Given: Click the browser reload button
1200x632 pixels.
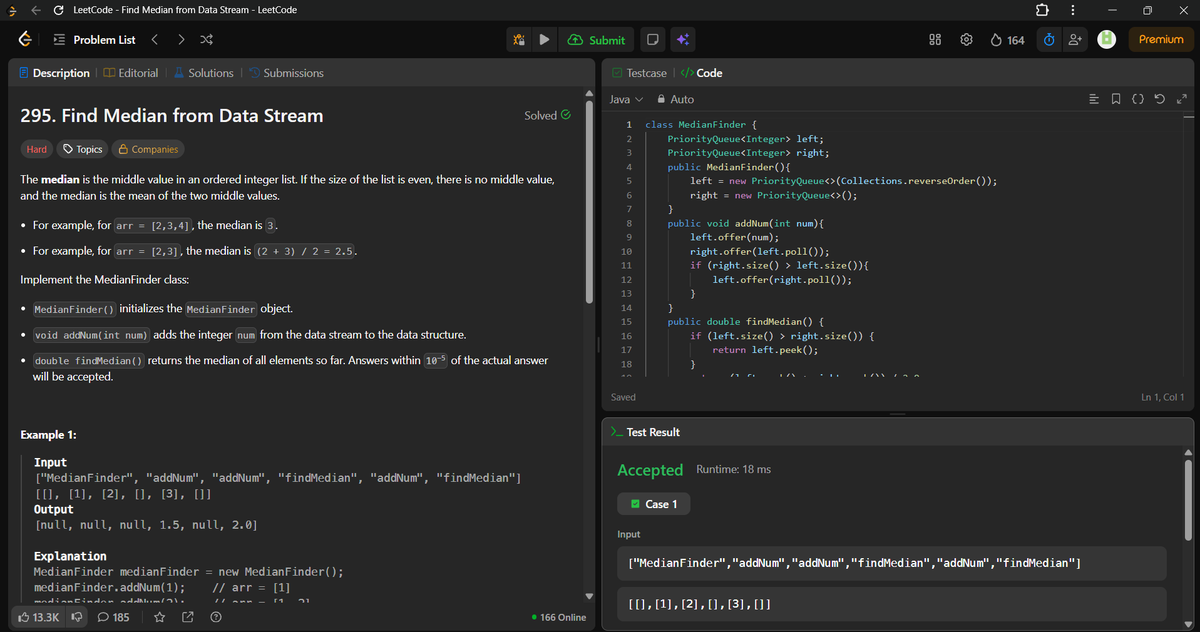Looking at the screenshot, I should (59, 10).
